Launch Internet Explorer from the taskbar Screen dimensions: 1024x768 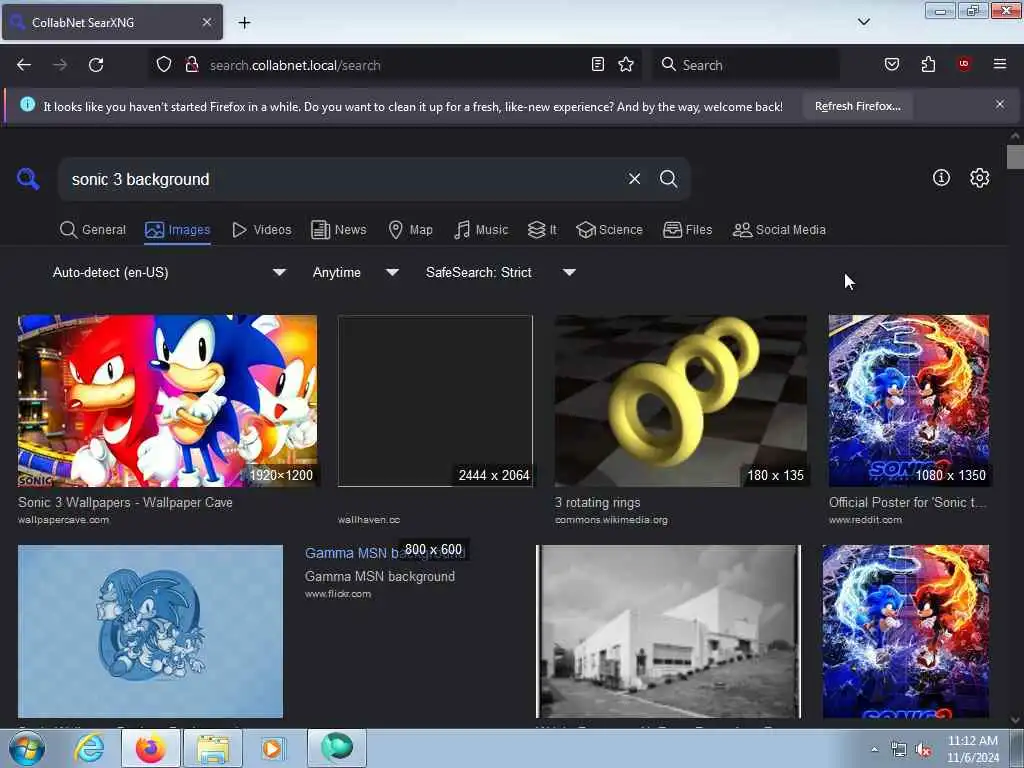pos(89,748)
